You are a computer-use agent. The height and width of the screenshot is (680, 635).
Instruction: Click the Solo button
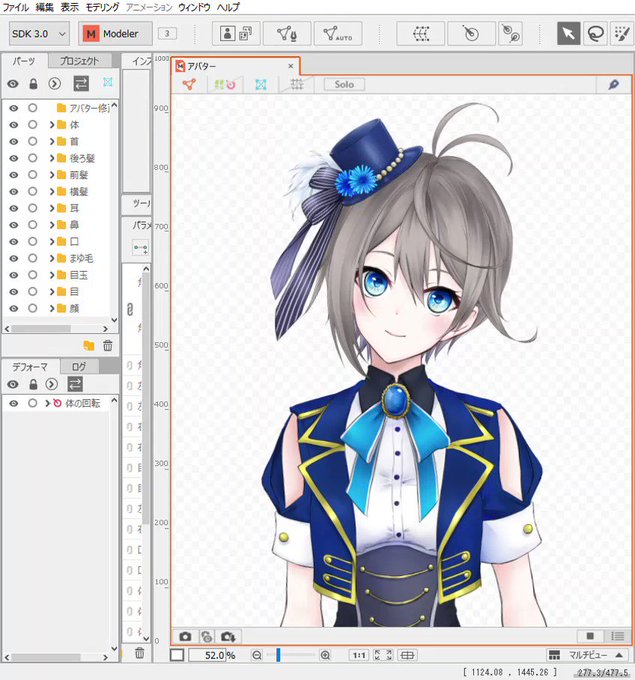[x=344, y=84]
